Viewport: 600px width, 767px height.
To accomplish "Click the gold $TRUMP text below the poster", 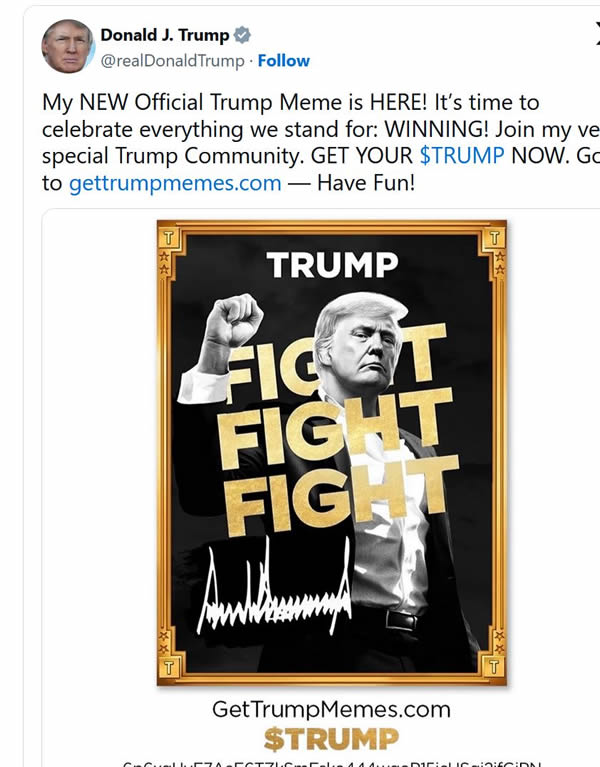I will point(331,739).
